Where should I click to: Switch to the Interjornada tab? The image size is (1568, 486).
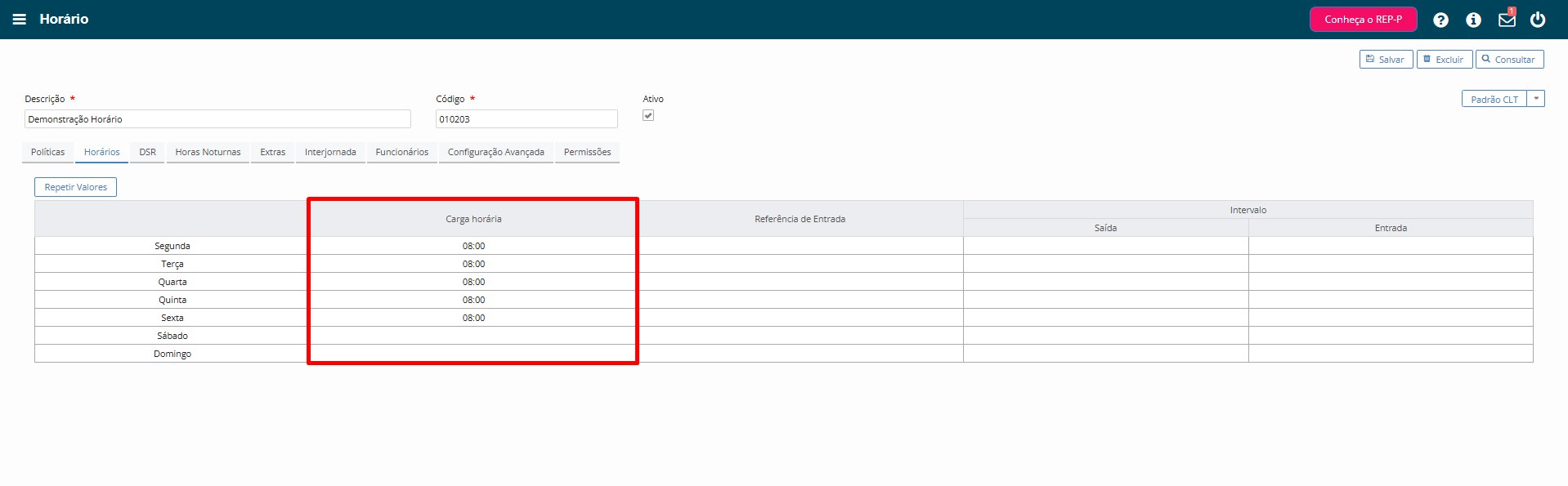[330, 153]
